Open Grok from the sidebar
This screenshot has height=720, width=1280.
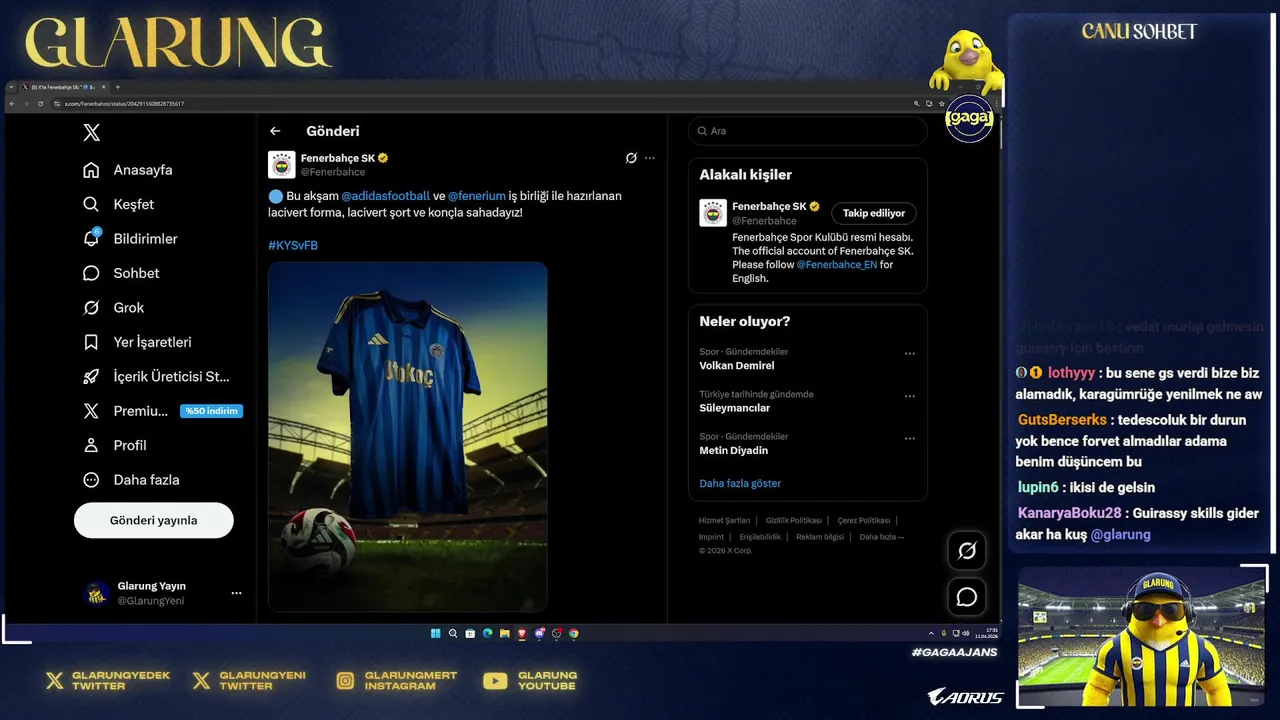click(114, 307)
